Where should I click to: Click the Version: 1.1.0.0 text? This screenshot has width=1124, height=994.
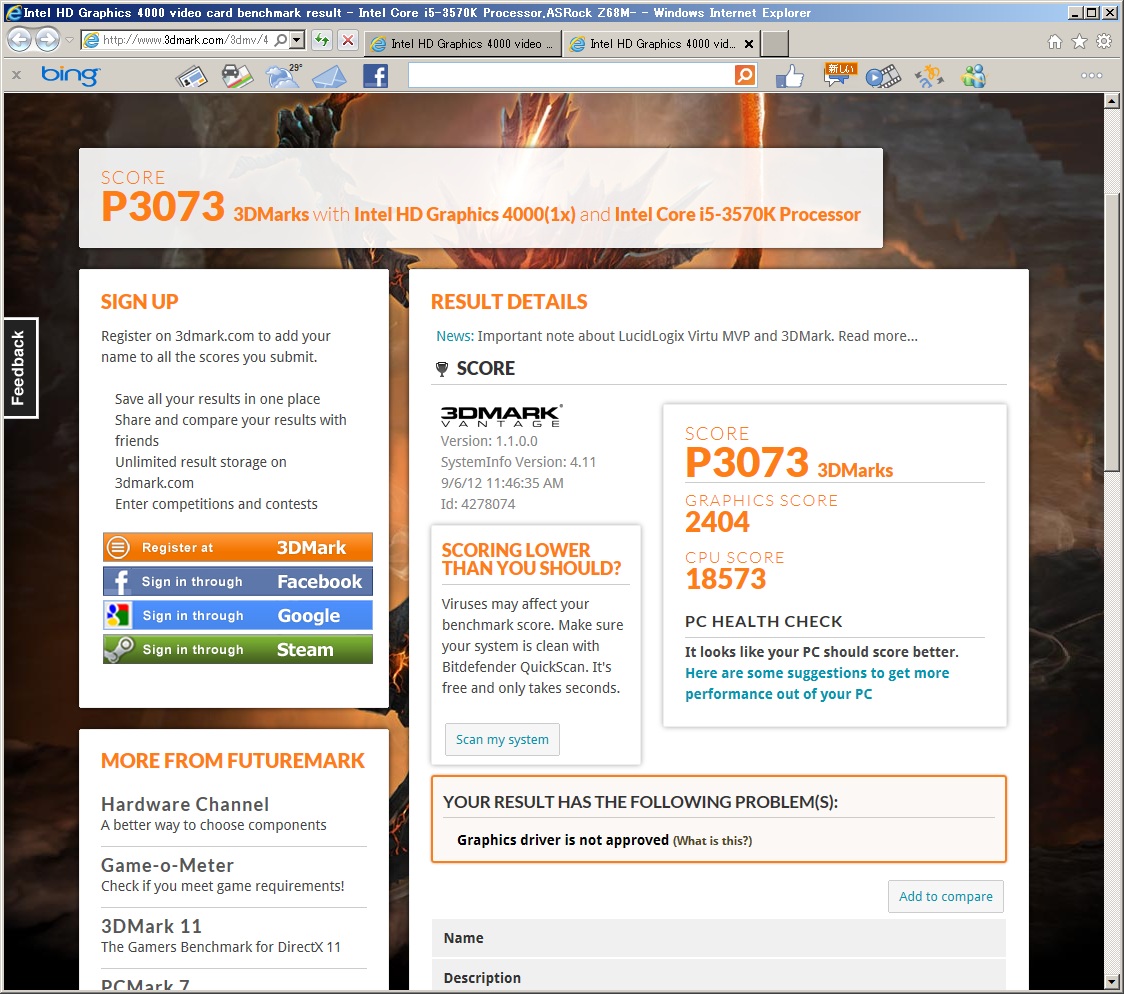coord(489,441)
